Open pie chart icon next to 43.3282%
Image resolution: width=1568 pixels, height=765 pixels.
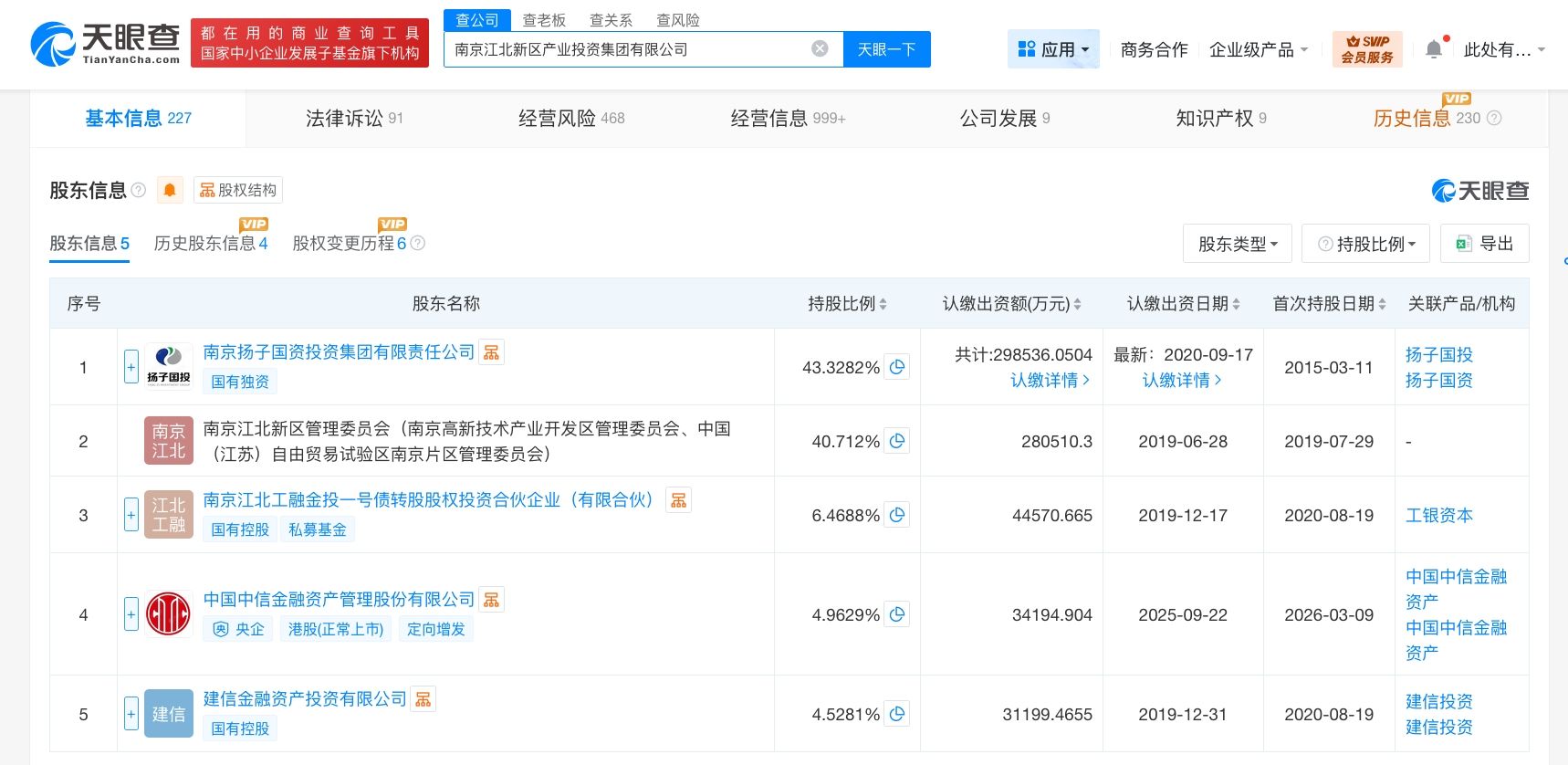pyautogui.click(x=897, y=367)
